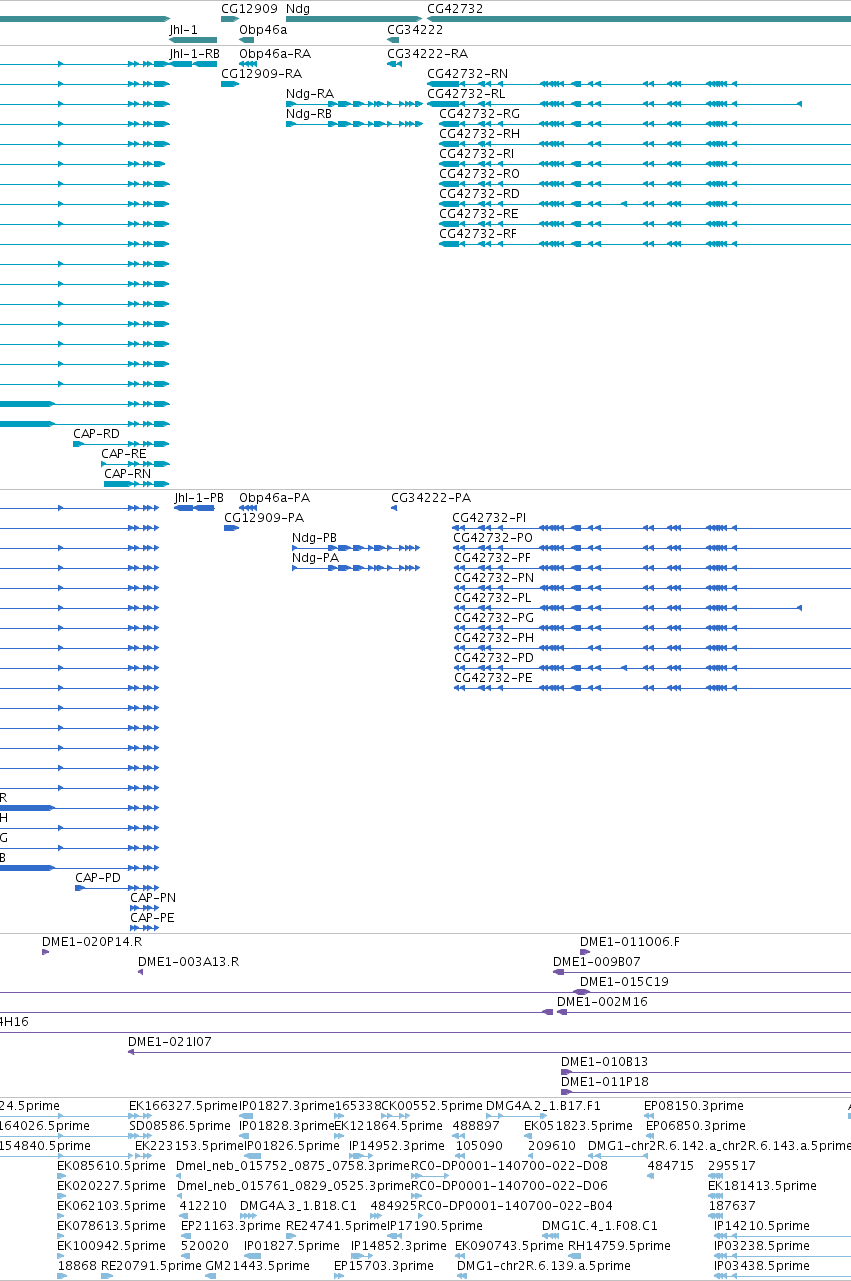Image resolution: width=851 pixels, height=1281 pixels.
Task: Open clone DME1-010B13
Action: click(605, 1062)
